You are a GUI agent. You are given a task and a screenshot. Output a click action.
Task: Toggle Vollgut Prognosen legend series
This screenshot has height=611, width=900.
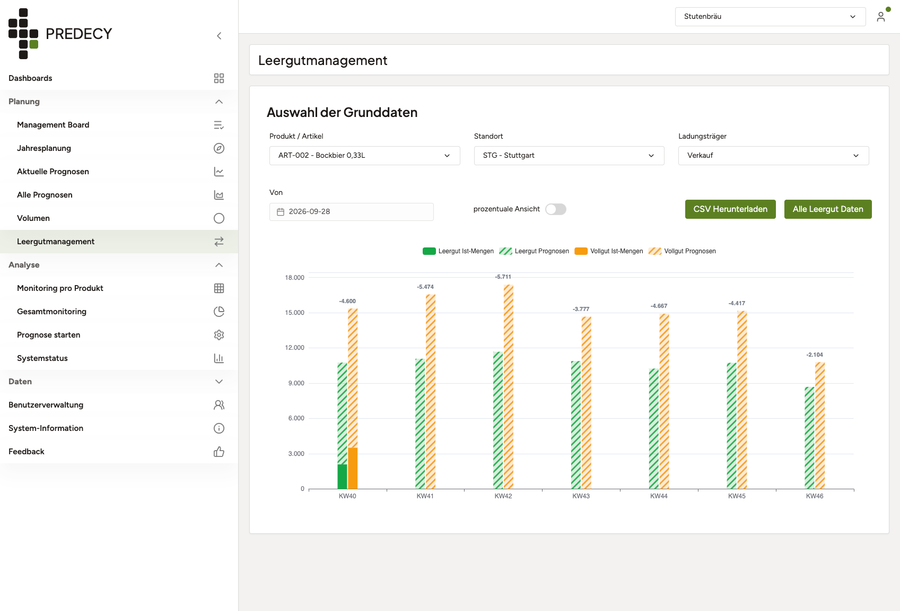(x=682, y=251)
